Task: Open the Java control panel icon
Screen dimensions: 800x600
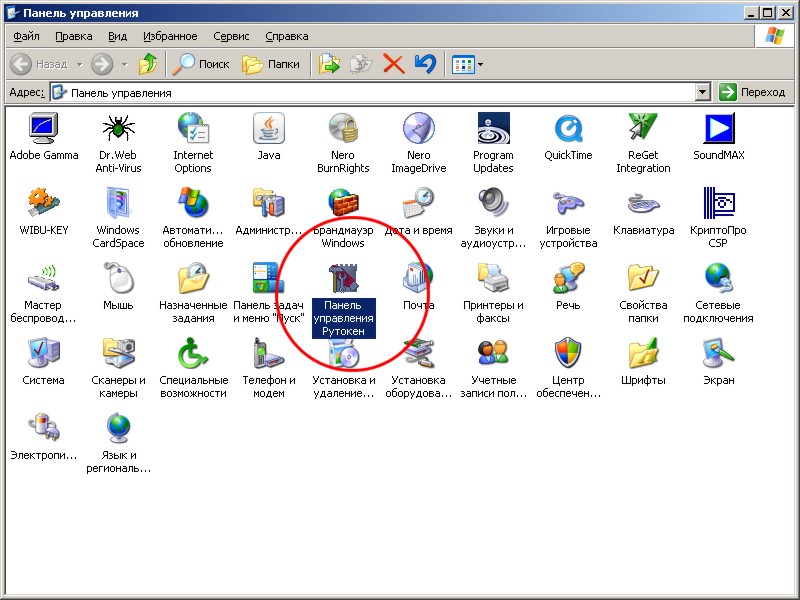Action: tap(268, 129)
